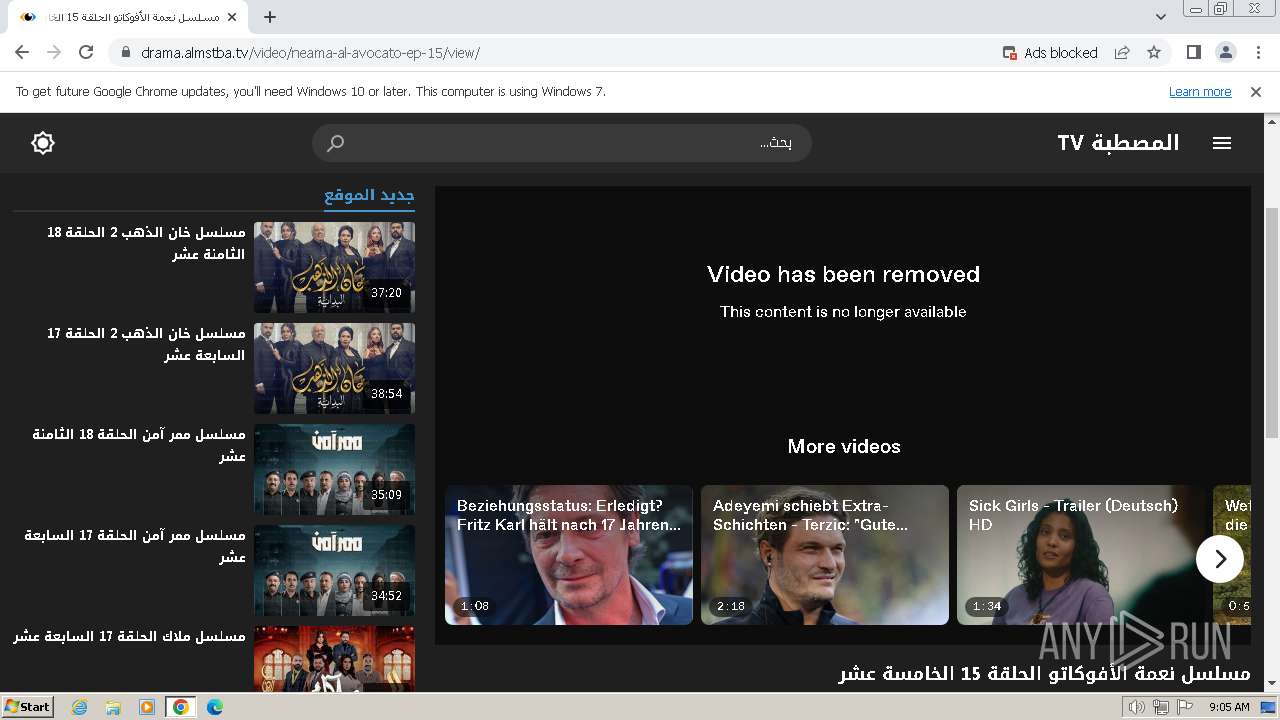Open the مسلسل خان الذهب 2 الحلقة 17 title link

click(146, 344)
